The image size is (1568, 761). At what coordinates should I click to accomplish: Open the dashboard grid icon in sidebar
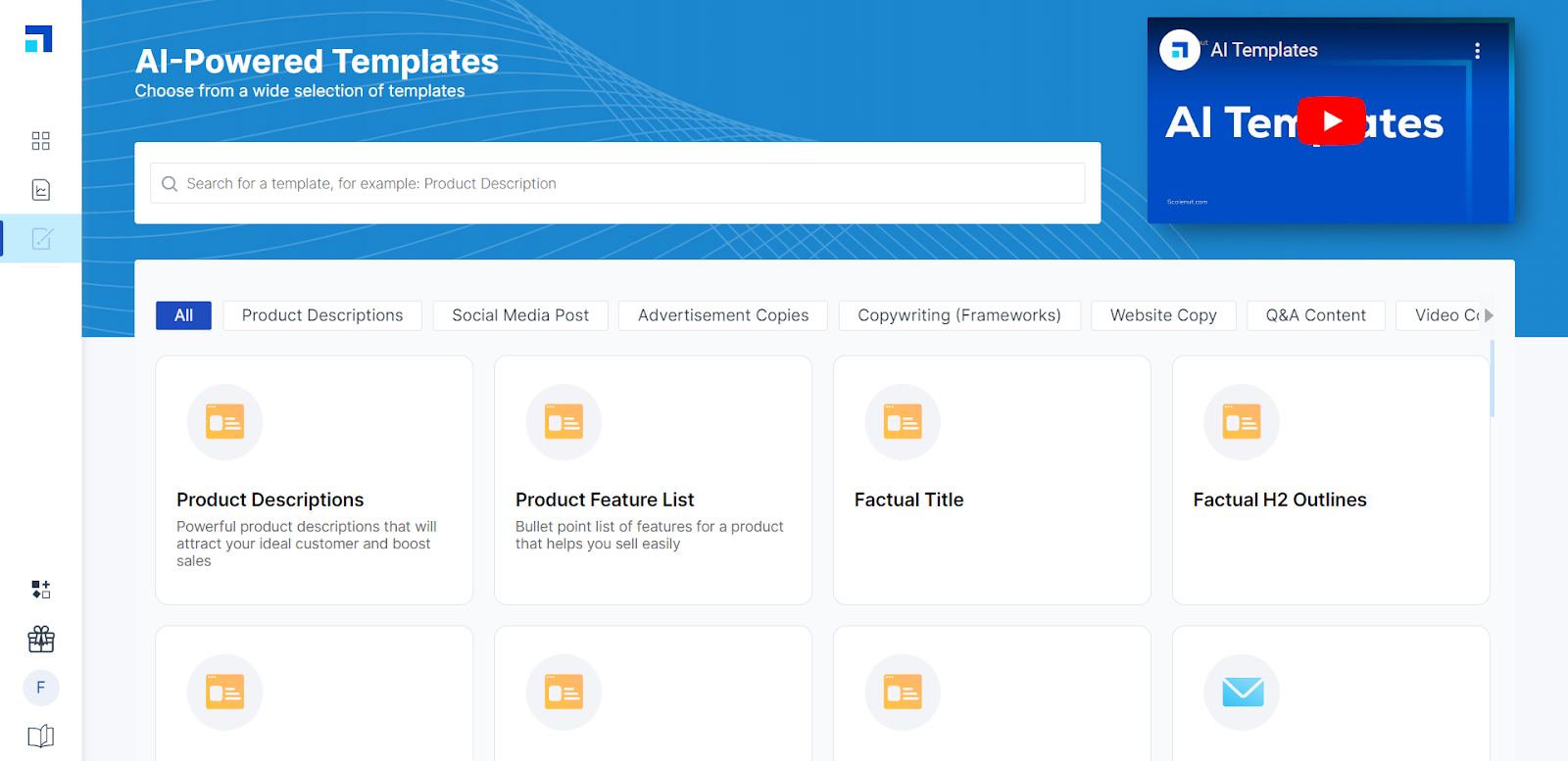tap(40, 141)
